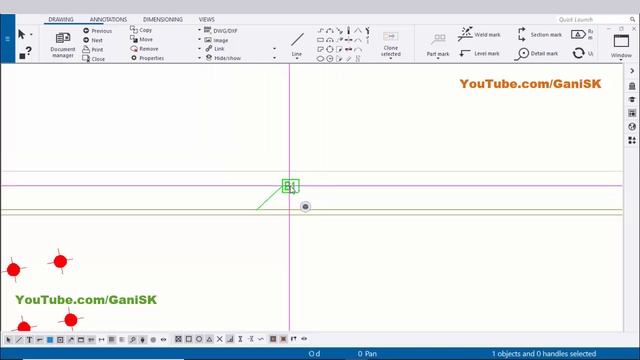Viewport: 640px width, 360px height.
Task: Open drawing Properties
Action: (x=147, y=58)
